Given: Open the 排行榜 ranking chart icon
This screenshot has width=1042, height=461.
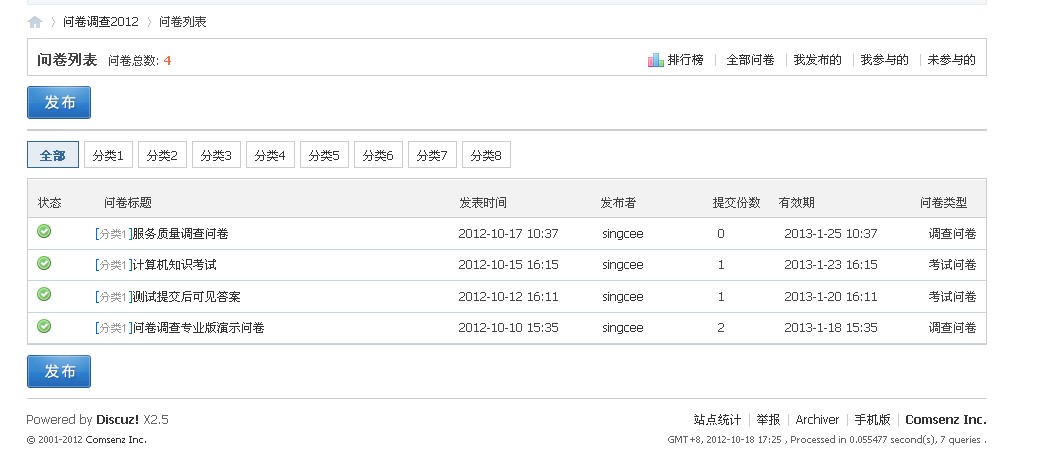Looking at the screenshot, I should [656, 60].
